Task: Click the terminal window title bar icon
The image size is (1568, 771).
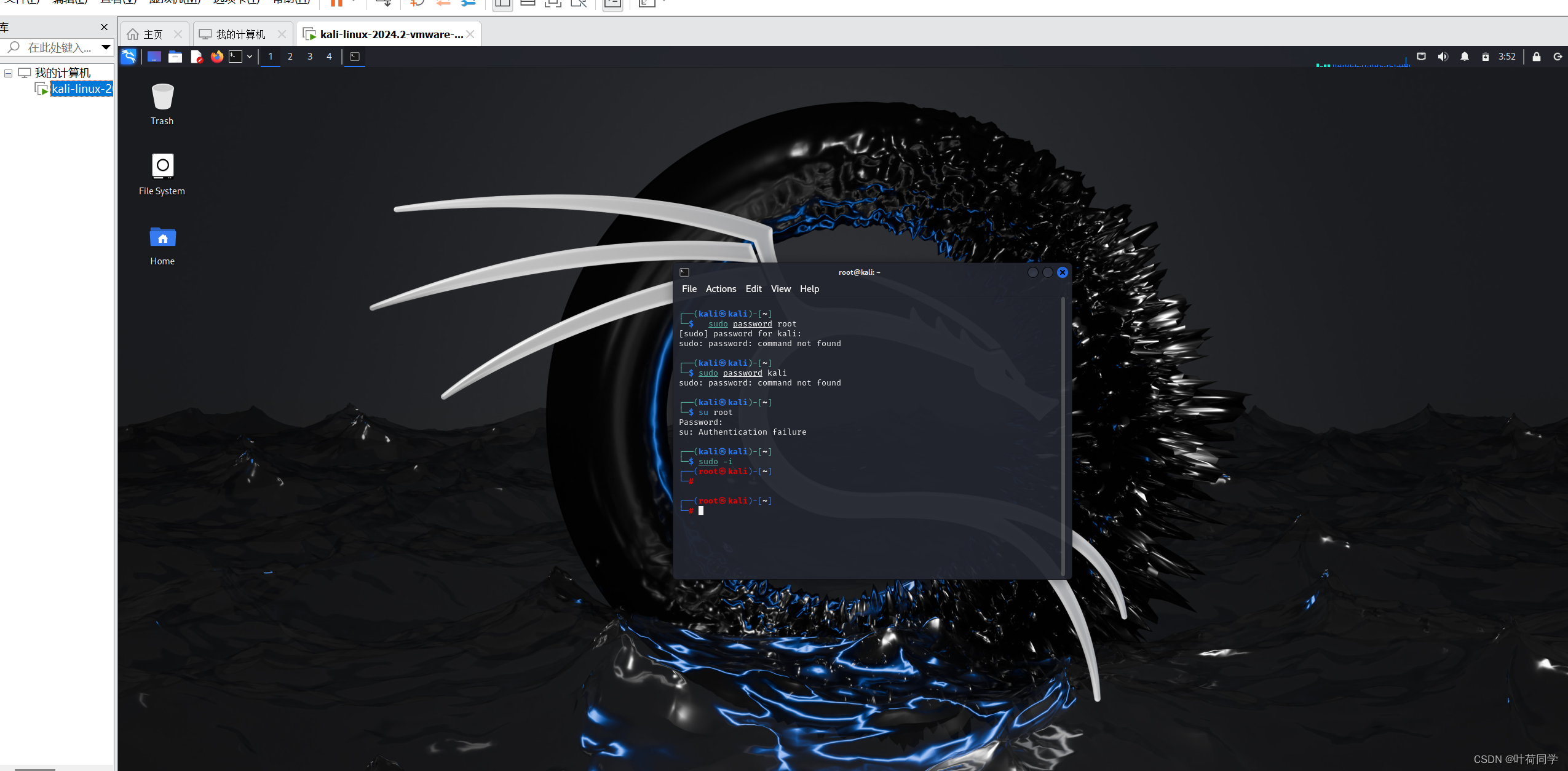Action: tap(684, 272)
